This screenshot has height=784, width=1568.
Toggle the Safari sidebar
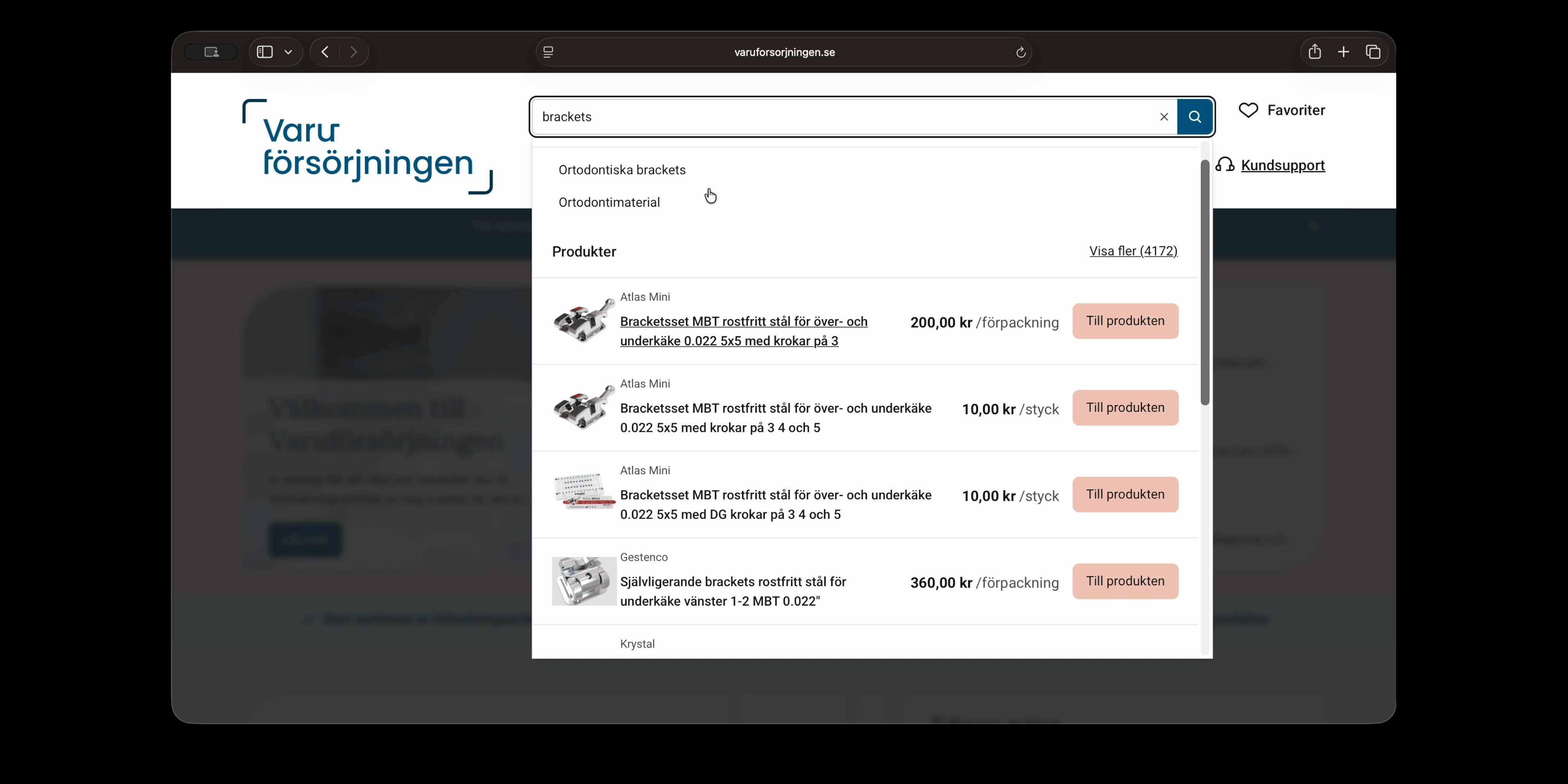coord(265,52)
